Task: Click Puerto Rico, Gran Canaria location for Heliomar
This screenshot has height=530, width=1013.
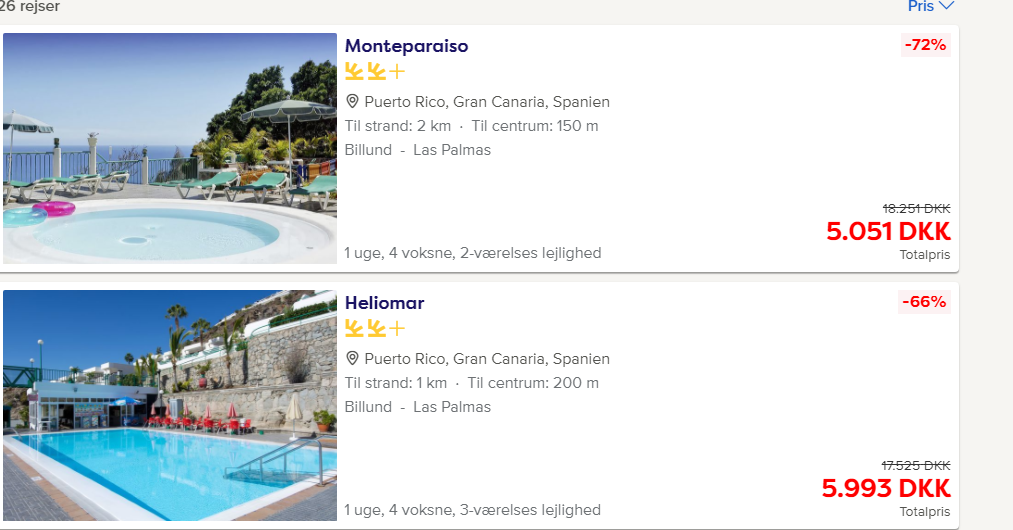Action: pyautogui.click(x=487, y=359)
